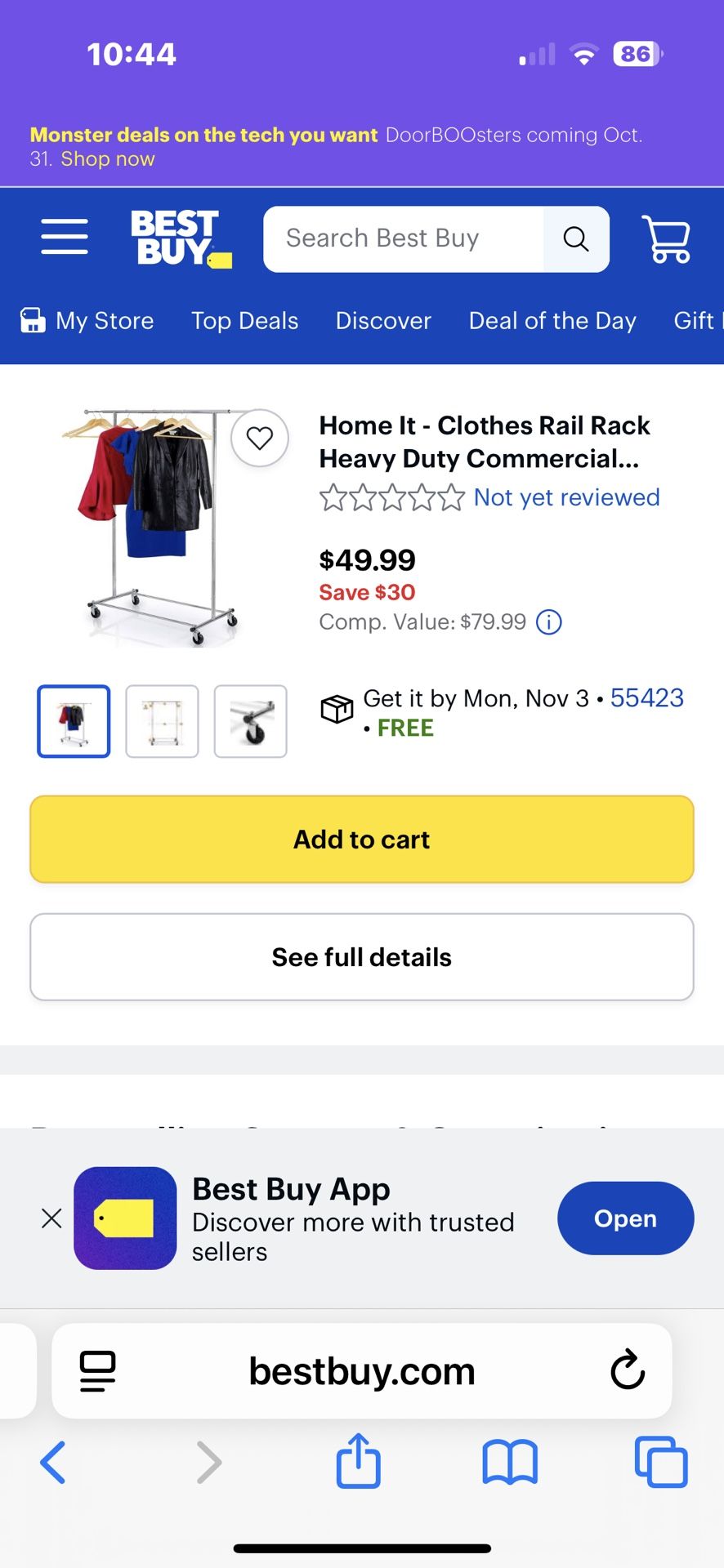Go back to previous page
Screen dimensions: 724x1568
coord(53,1461)
